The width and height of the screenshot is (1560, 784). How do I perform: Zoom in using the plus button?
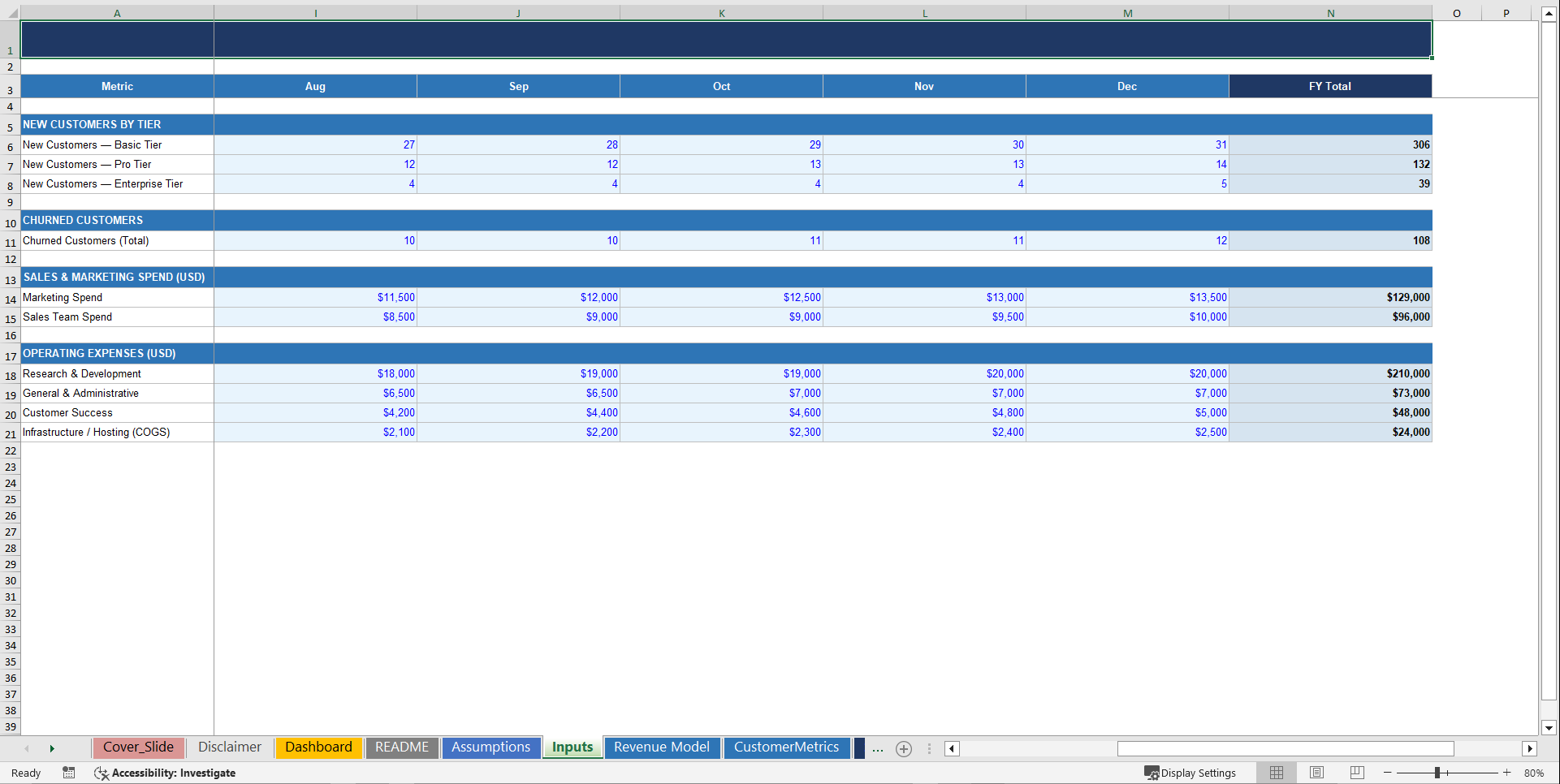[1506, 773]
